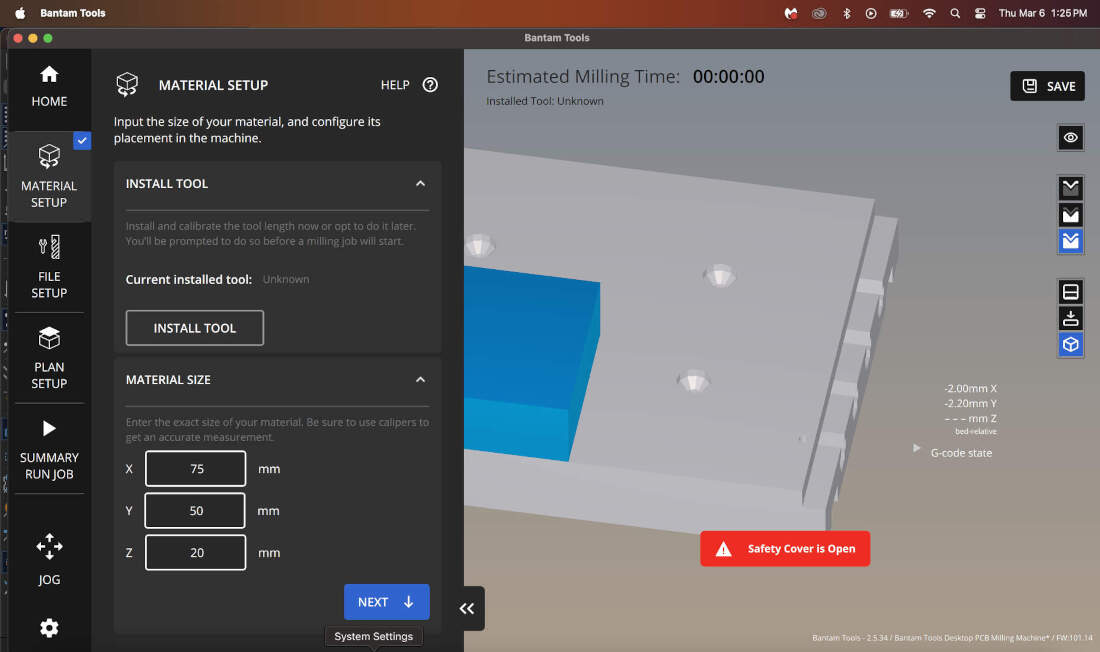Click the Estimated Milling Time value 00:00:00
The image size is (1100, 652).
pos(728,76)
